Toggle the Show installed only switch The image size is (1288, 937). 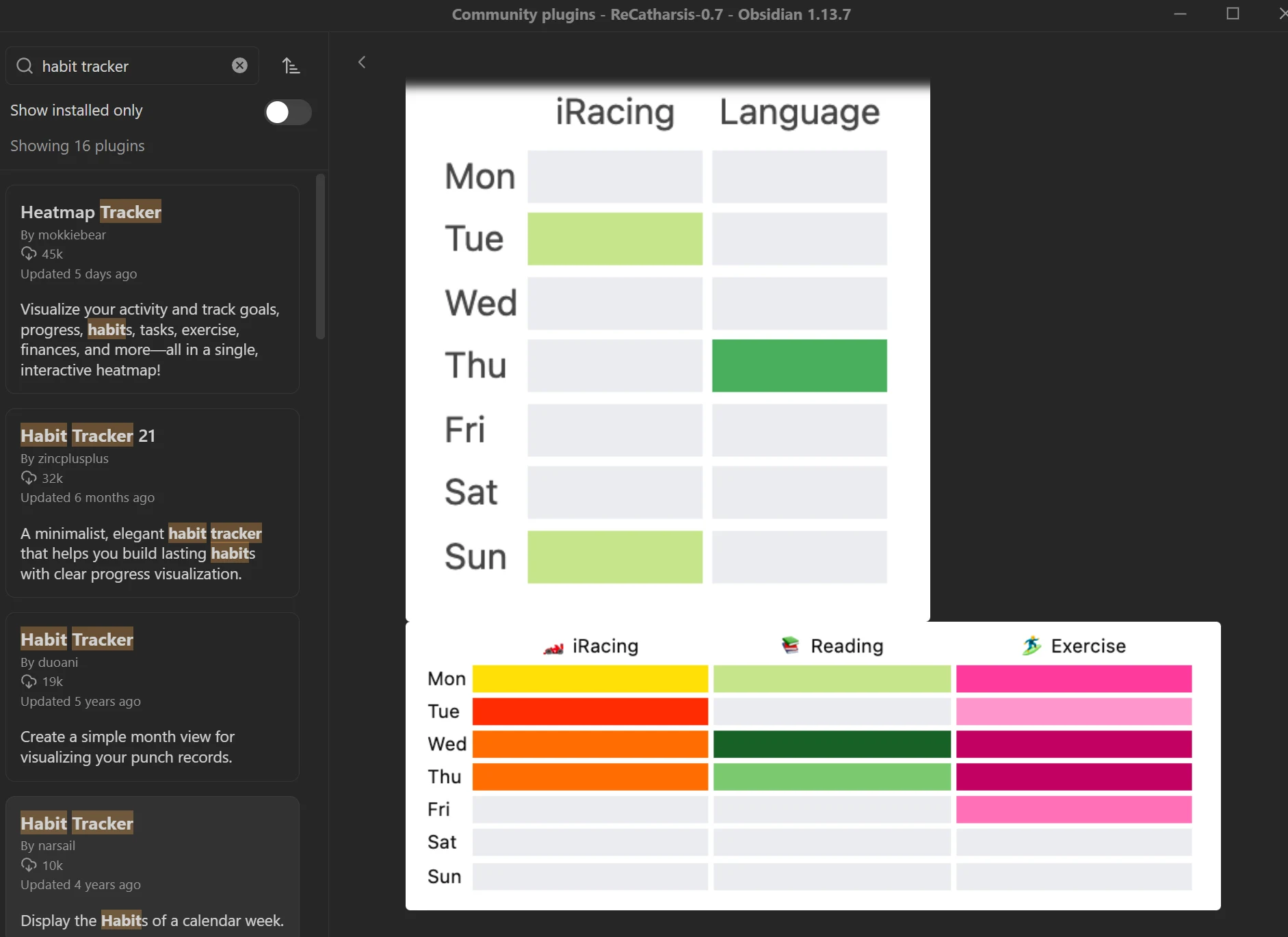click(288, 112)
